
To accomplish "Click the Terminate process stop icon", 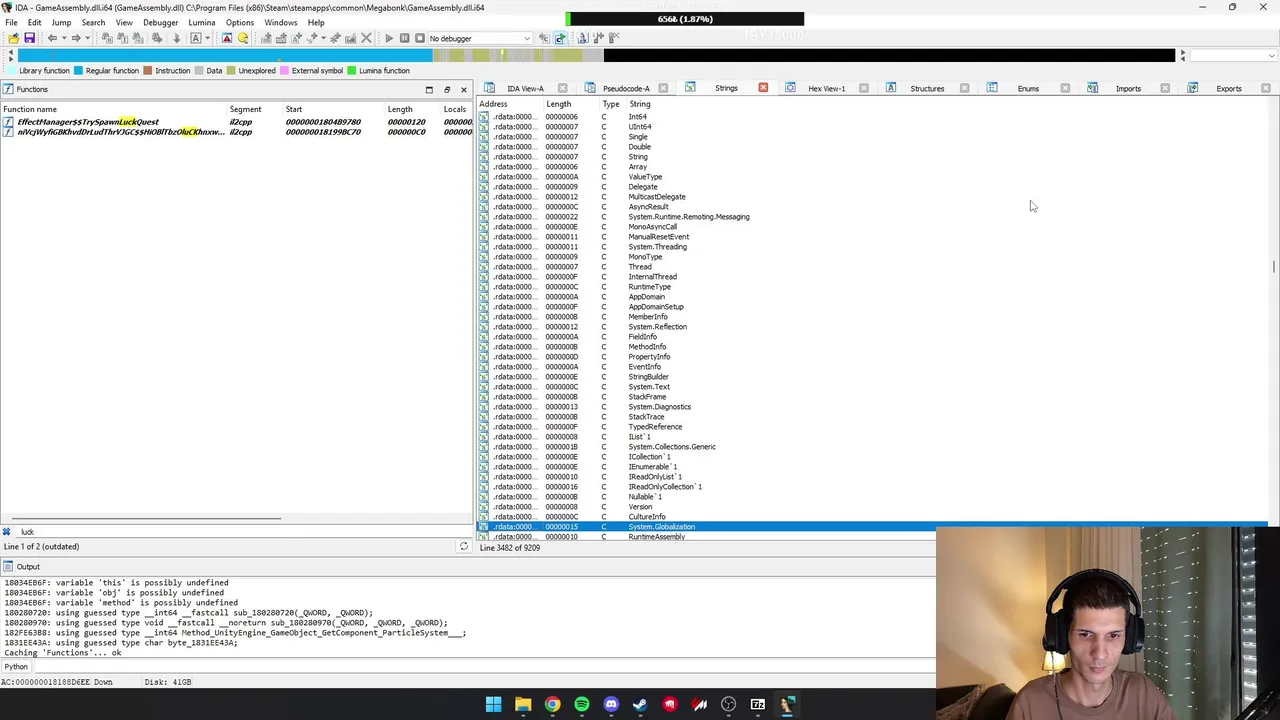I will (x=419, y=38).
